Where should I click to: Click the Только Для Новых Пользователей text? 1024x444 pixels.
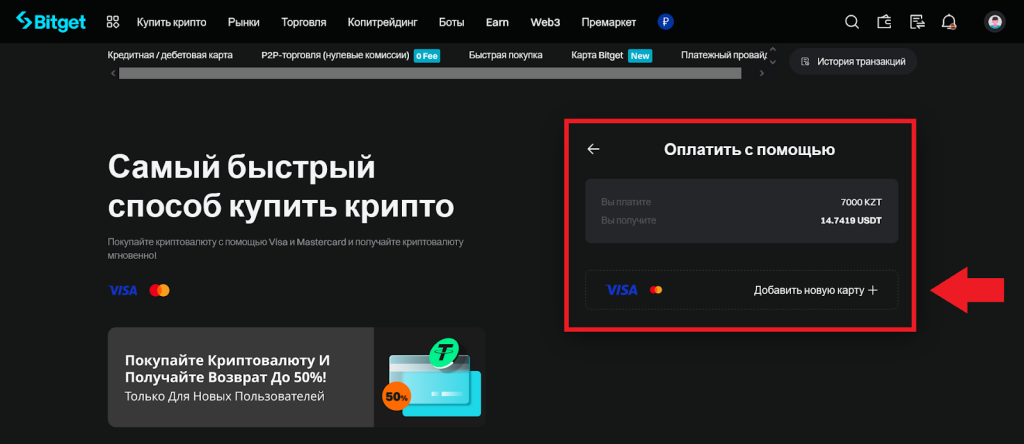pos(224,396)
